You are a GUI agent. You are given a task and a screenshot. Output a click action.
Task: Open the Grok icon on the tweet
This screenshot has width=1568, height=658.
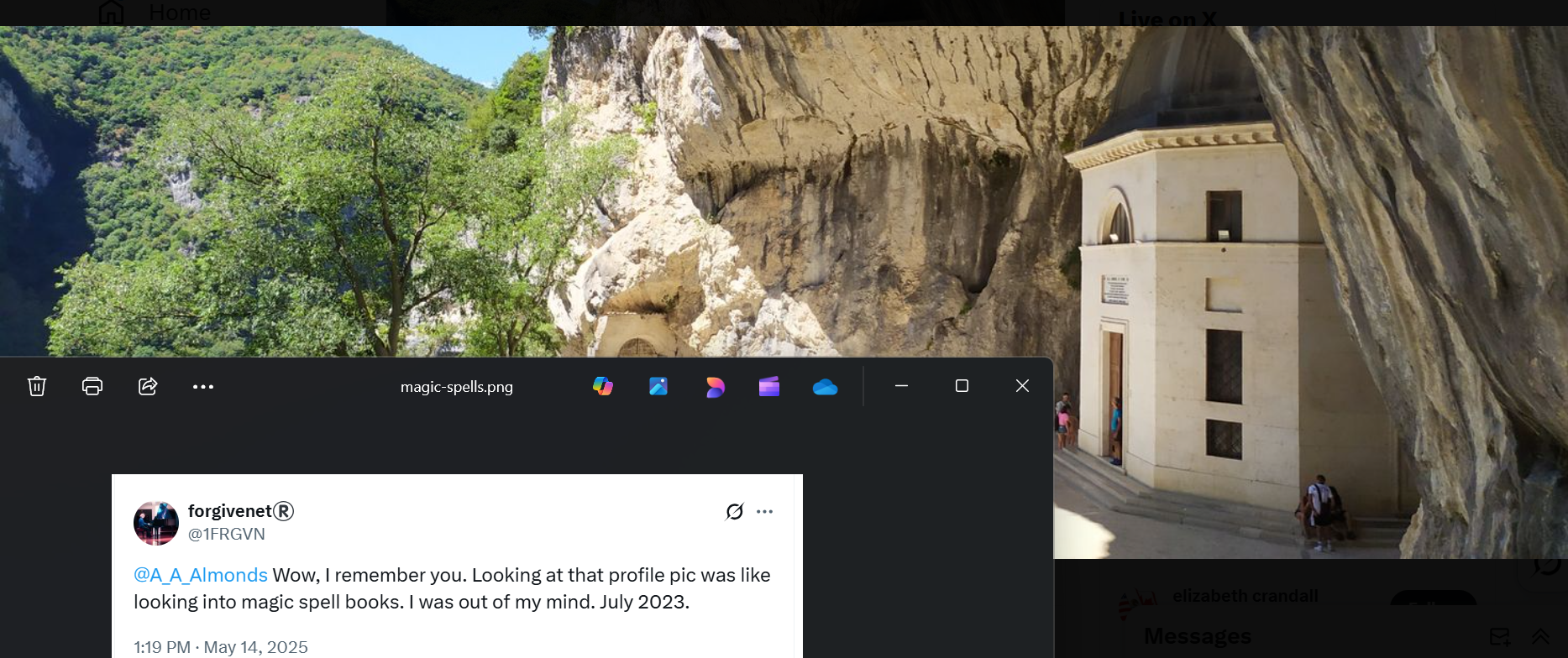(x=735, y=511)
